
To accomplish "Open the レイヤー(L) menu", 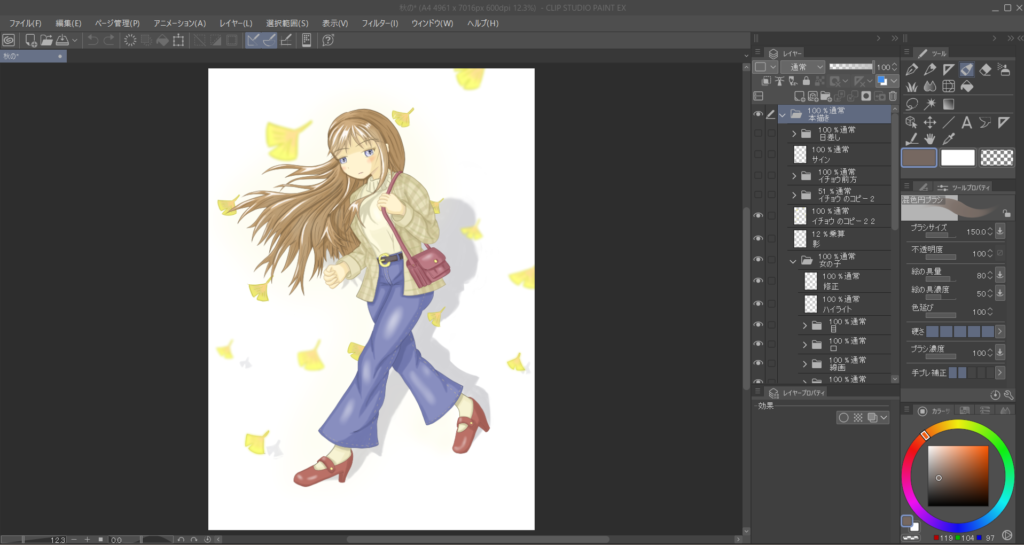I will (x=236, y=22).
